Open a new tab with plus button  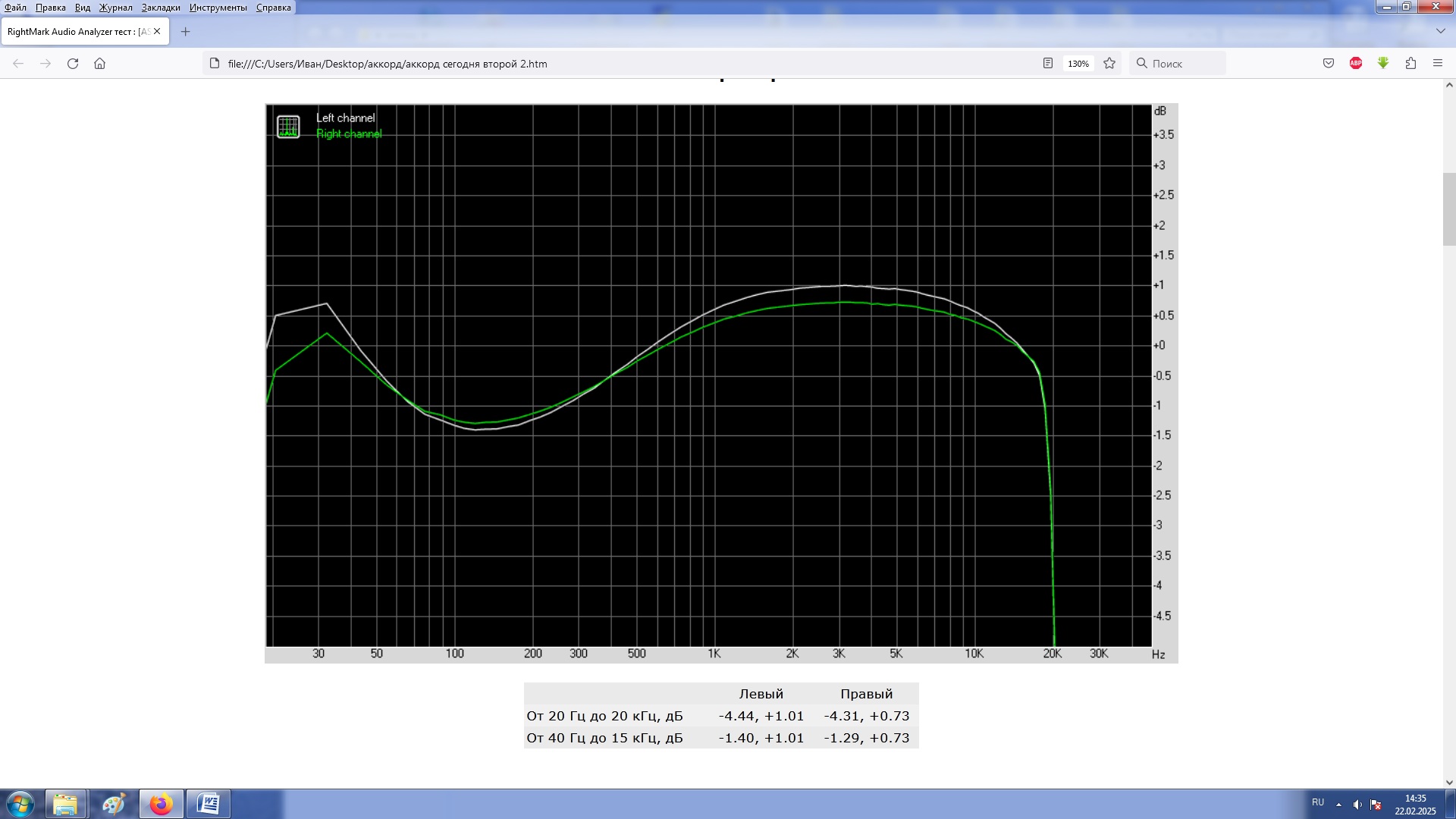pos(185,32)
